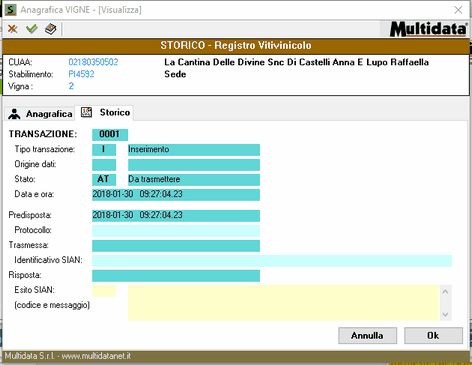Viewport: 472px width, 365px height.
Task: Click the Multidata S.r.l. website status bar text
Action: coord(68,356)
